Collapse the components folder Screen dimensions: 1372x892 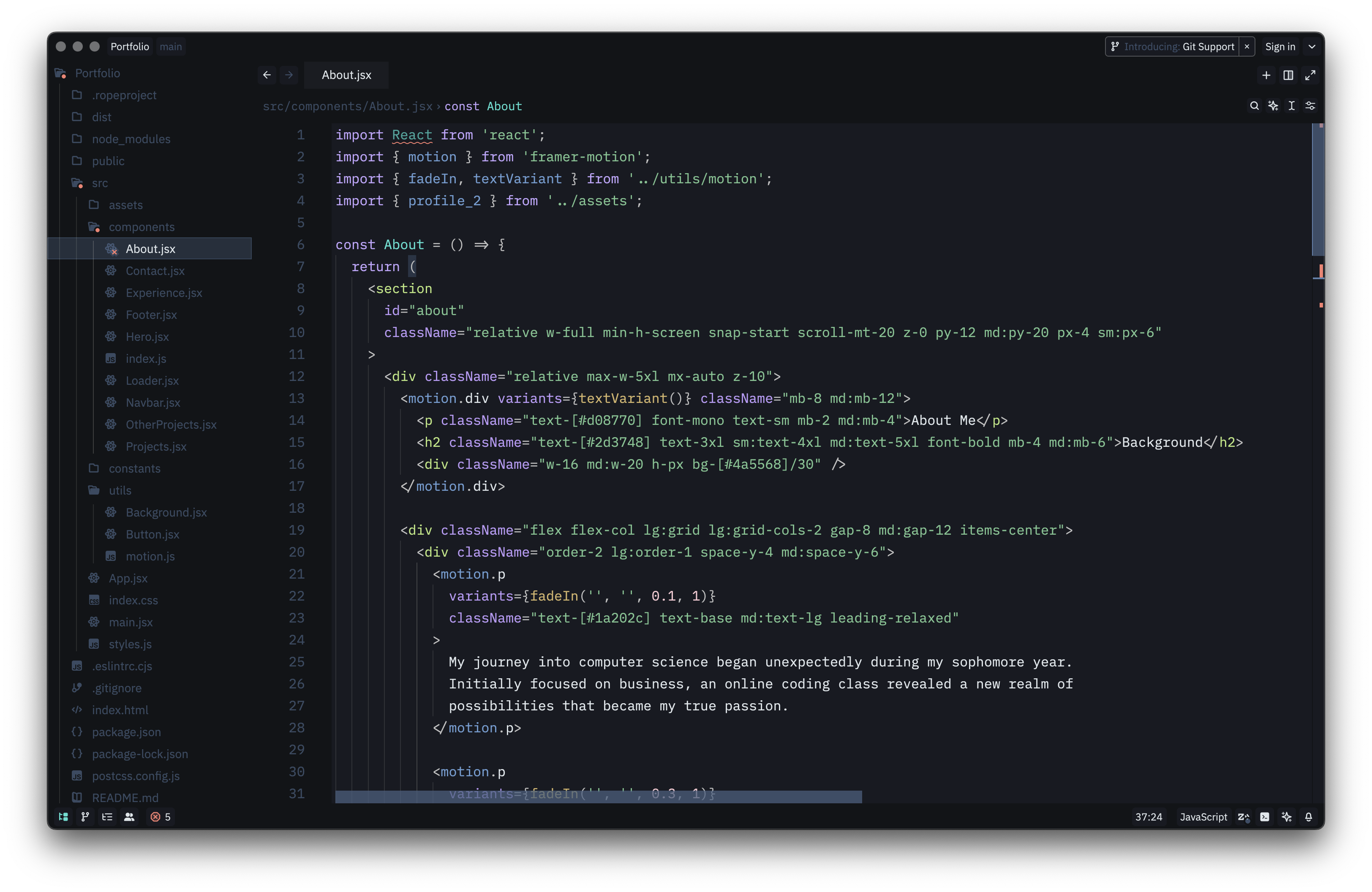[x=150, y=227]
